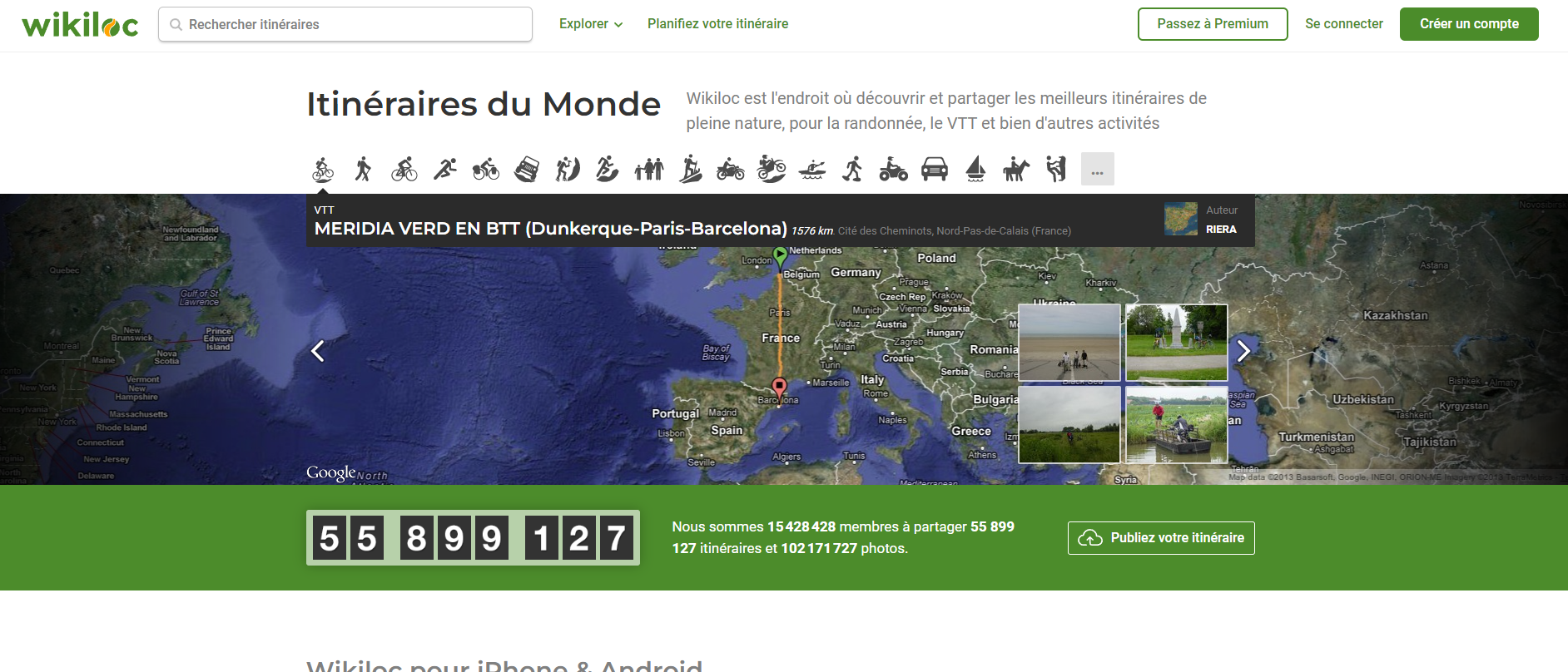1568x672 pixels.
Task: Select the horseback riding activity icon
Action: tap(1016, 169)
